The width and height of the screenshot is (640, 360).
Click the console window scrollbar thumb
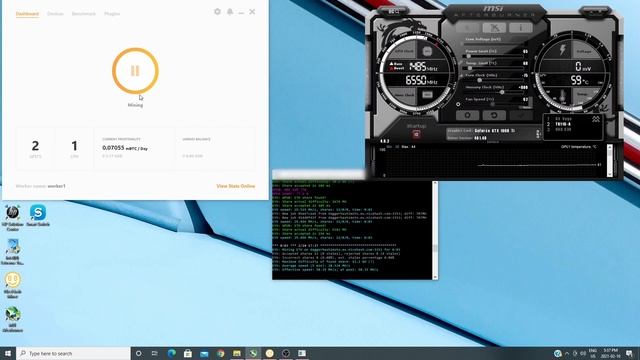point(435,248)
